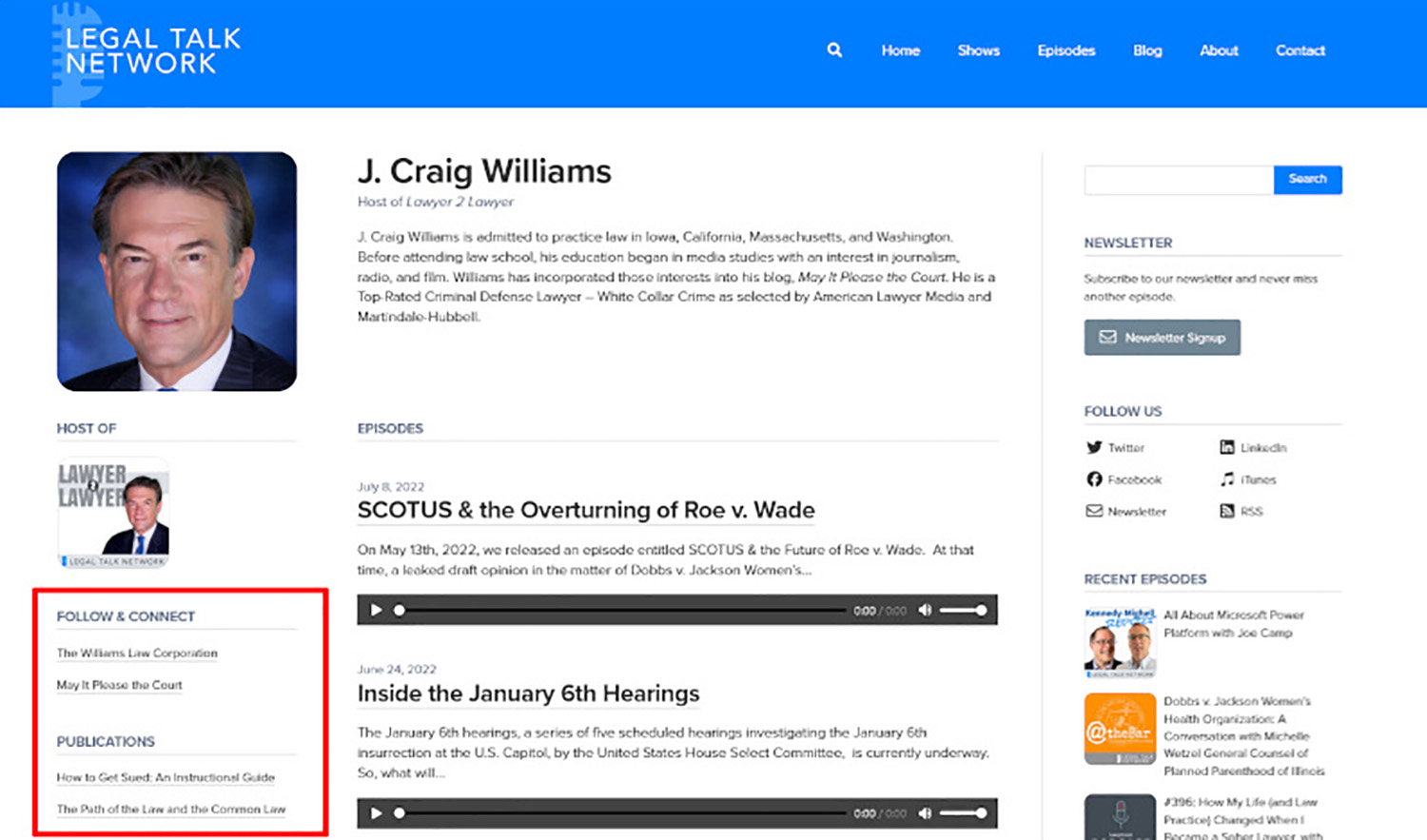Image resolution: width=1427 pixels, height=840 pixels.
Task: Click the blue Search button
Action: pos(1307,179)
